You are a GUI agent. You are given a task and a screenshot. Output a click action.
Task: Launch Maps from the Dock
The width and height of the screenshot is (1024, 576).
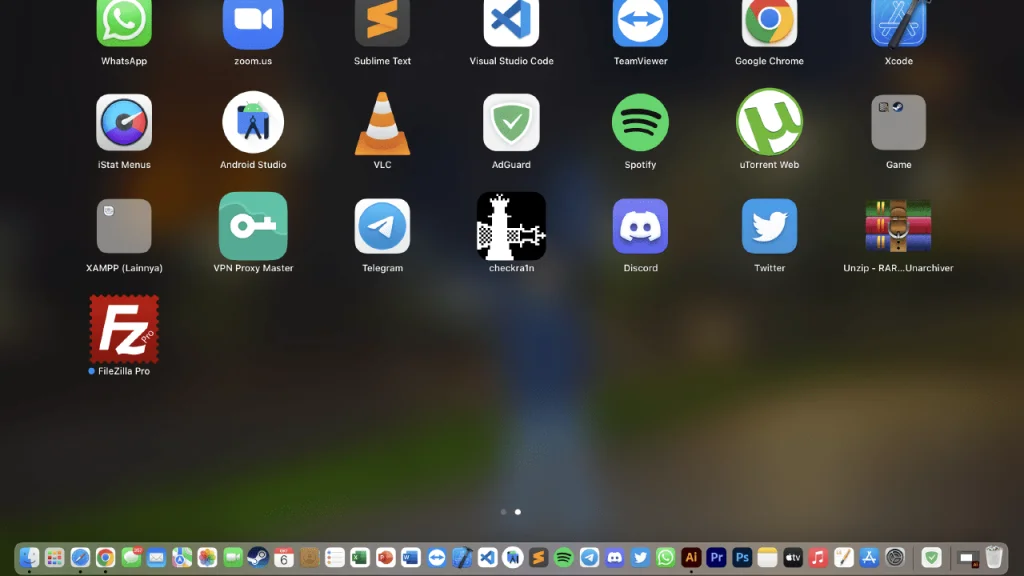(182, 558)
